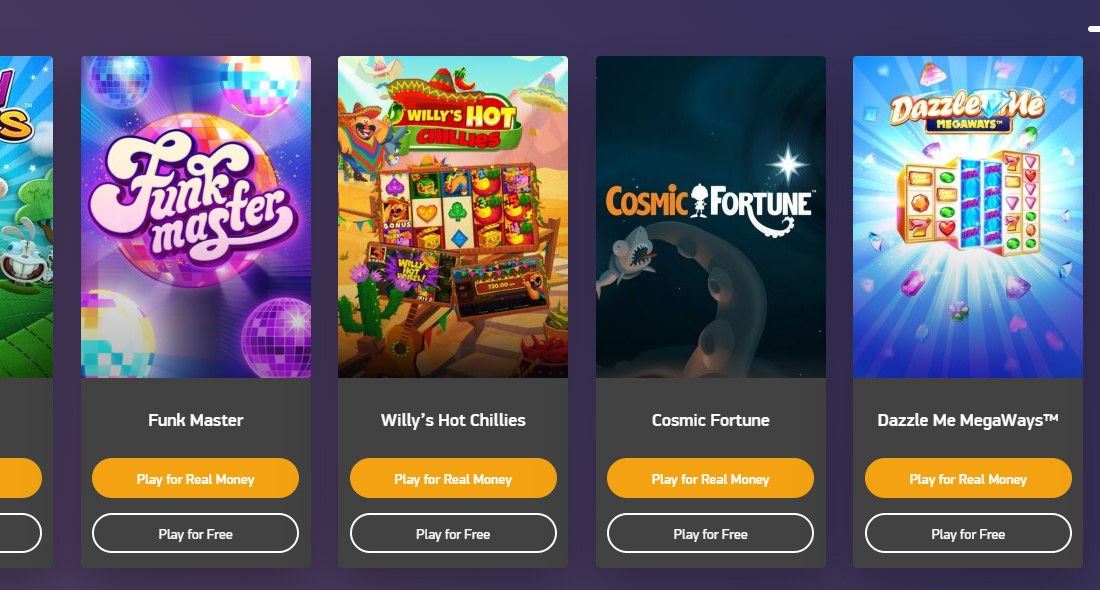
Task: Click the white indicator at top right corner
Action: pyautogui.click(x=1094, y=29)
